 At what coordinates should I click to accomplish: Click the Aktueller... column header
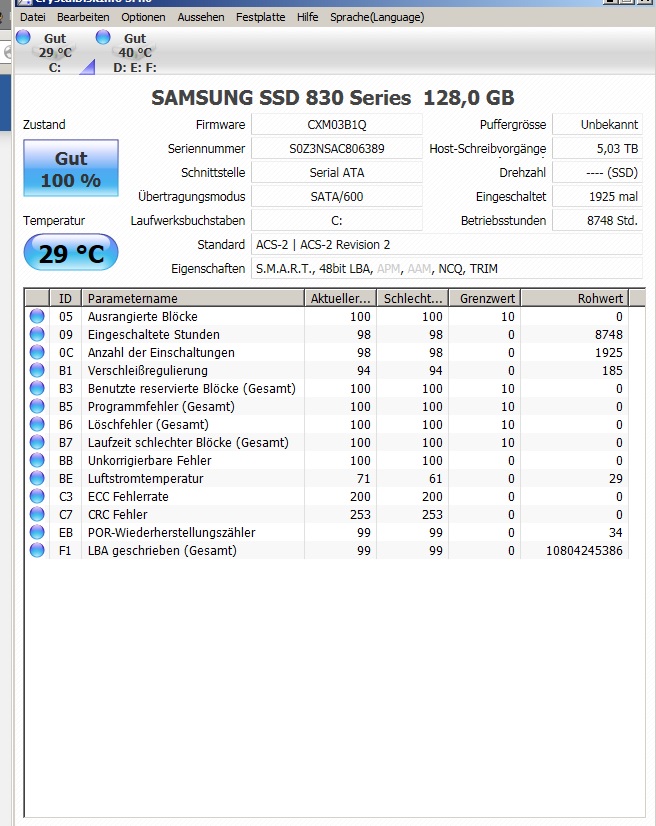(x=340, y=298)
